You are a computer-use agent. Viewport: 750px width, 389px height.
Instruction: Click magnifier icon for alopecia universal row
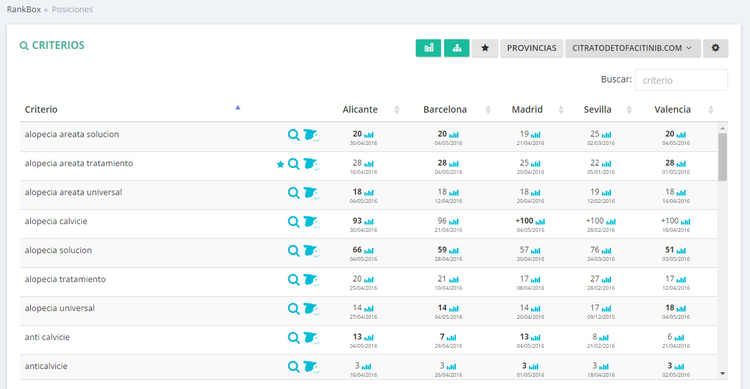tap(294, 309)
